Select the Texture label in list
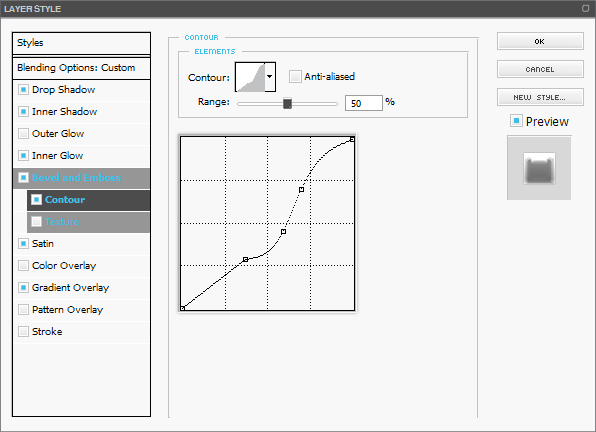 [x=62, y=222]
